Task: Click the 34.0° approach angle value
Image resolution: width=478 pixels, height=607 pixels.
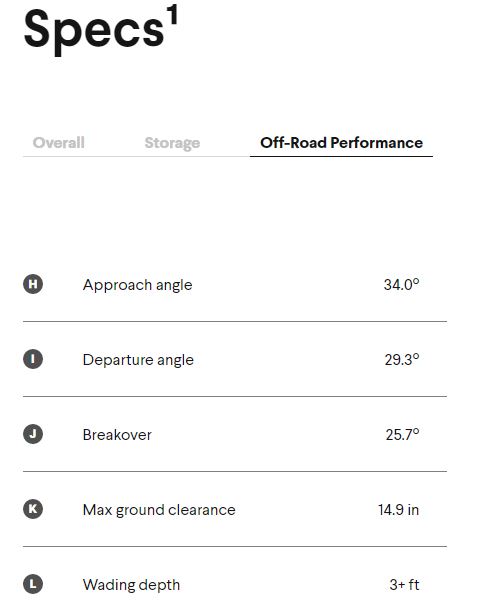Action: [401, 285]
